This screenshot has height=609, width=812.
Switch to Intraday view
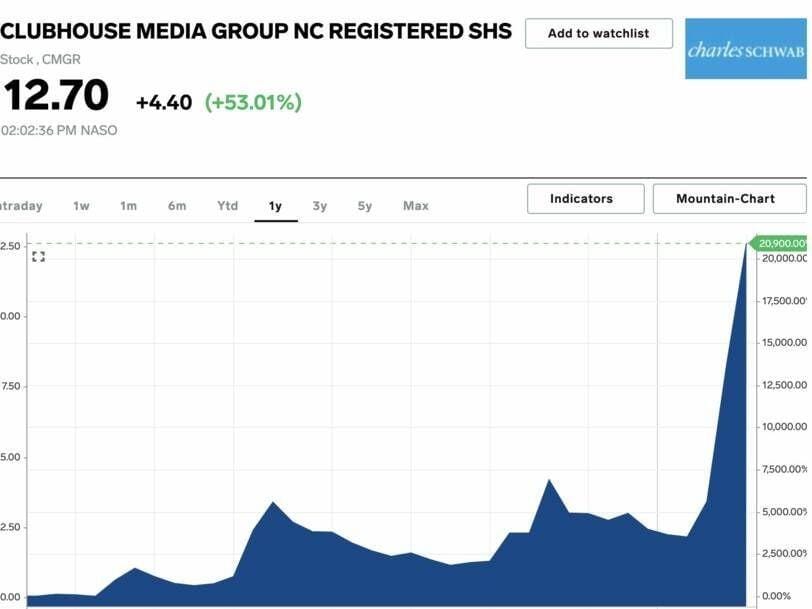coord(20,206)
